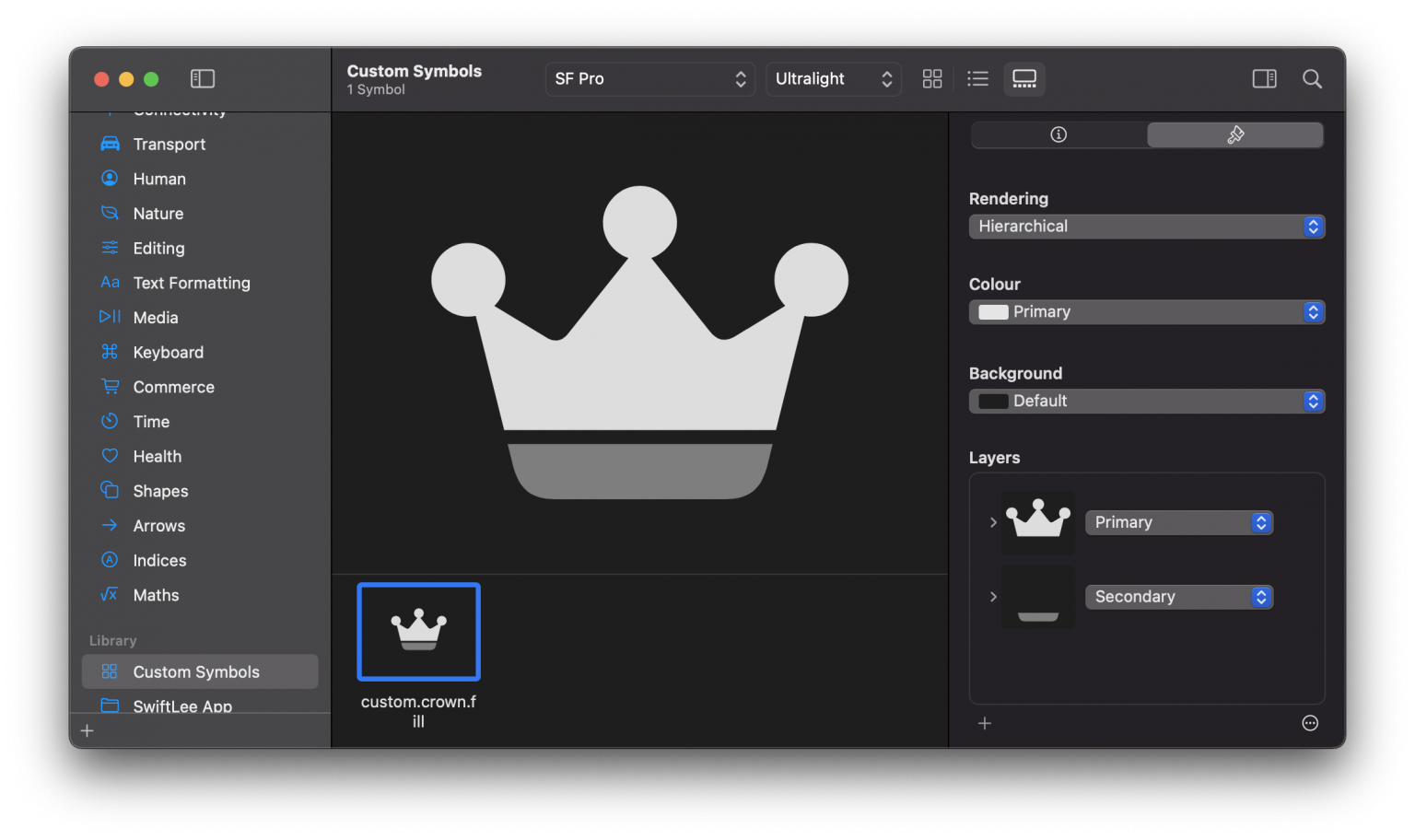Viewport: 1415px width, 840px height.
Task: Expand the Secondary layer disclosure arrow
Action: click(993, 597)
